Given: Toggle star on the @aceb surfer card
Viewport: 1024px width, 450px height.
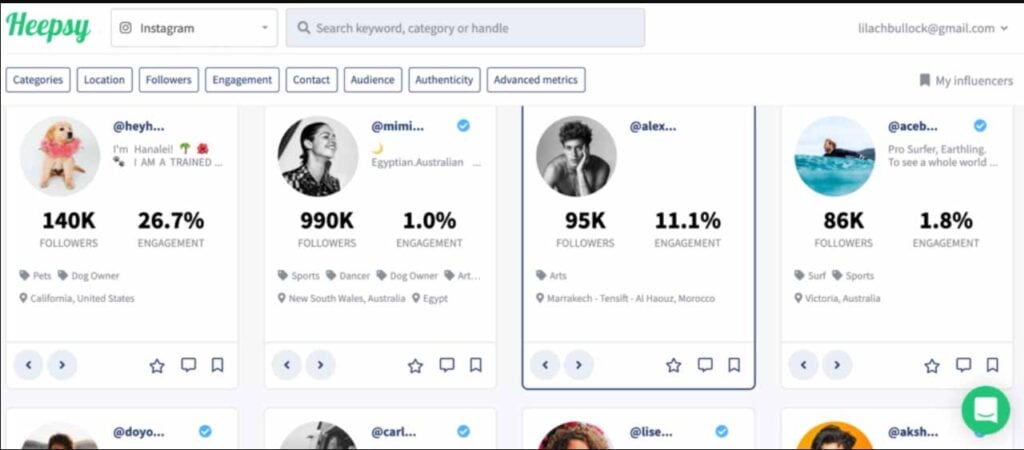Looking at the screenshot, I should pyautogui.click(x=932, y=366).
